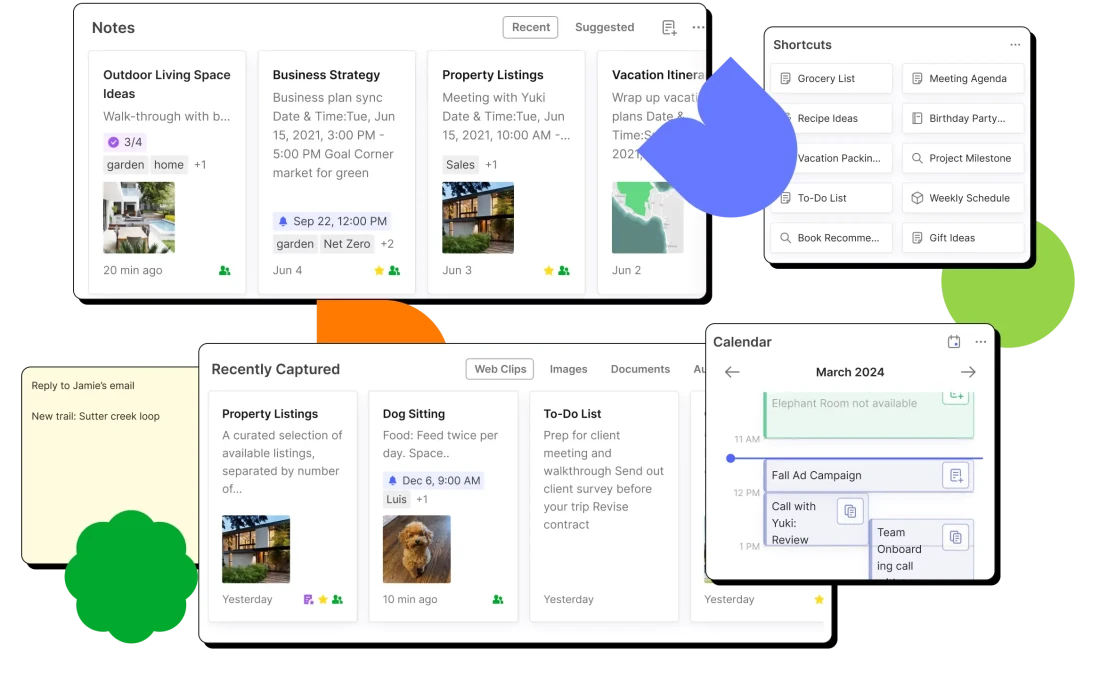Viewport: 1100px width, 684px height.
Task: Select the Images tab in Recently Captured
Action: point(568,369)
